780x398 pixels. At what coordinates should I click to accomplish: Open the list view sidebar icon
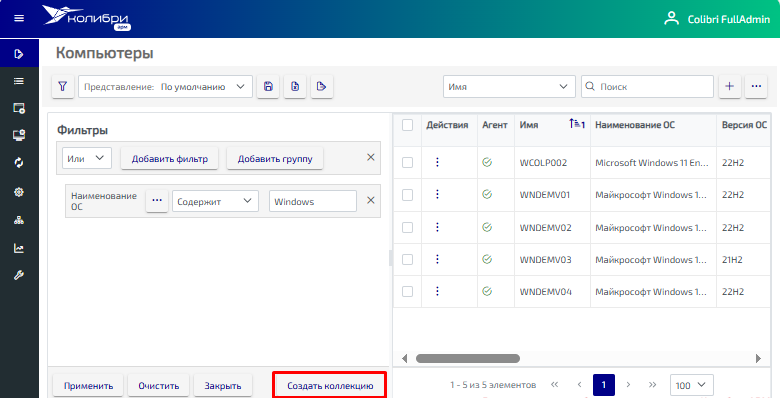19,81
